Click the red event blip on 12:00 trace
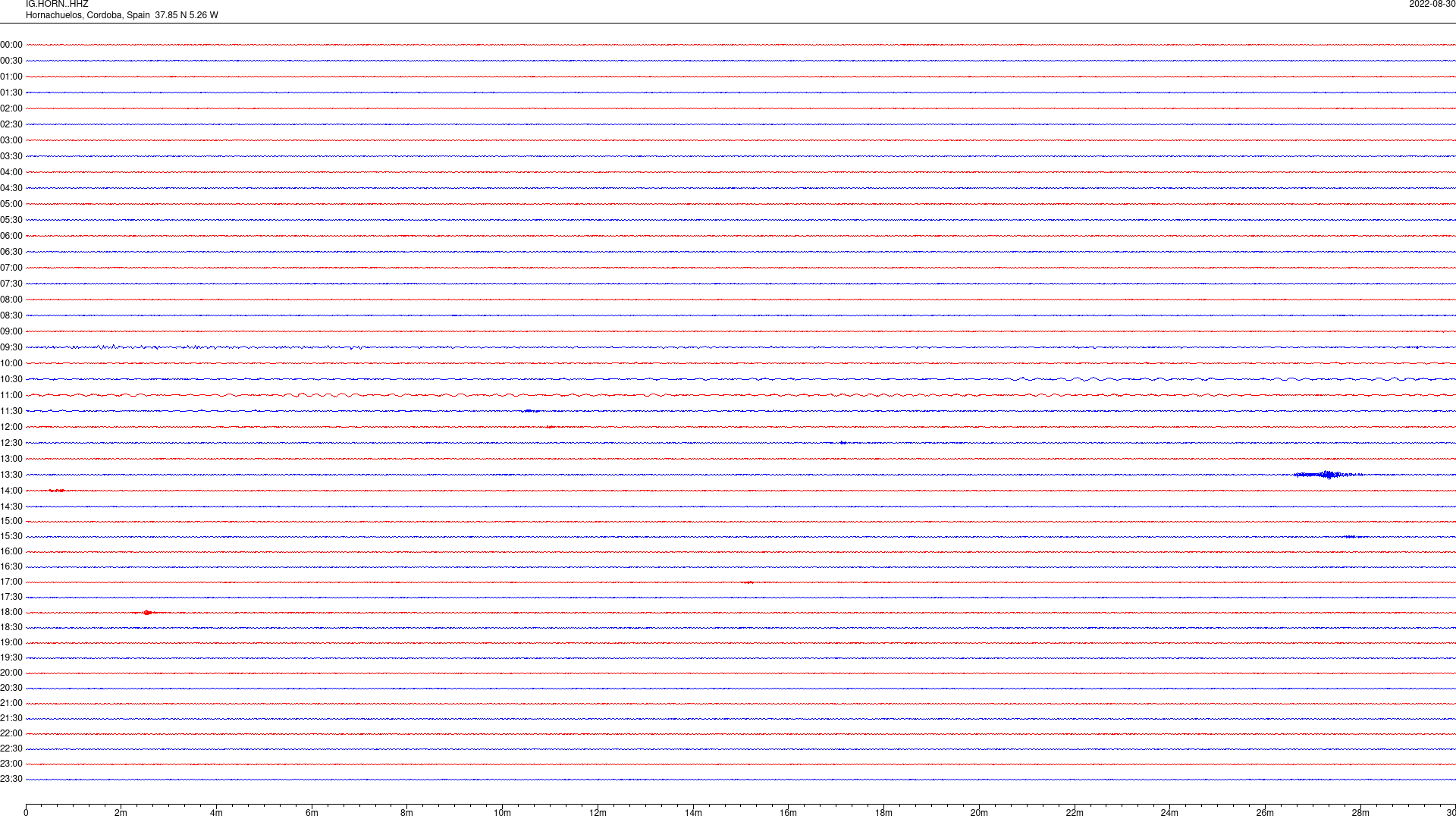This screenshot has width=1456, height=819. pos(550,427)
